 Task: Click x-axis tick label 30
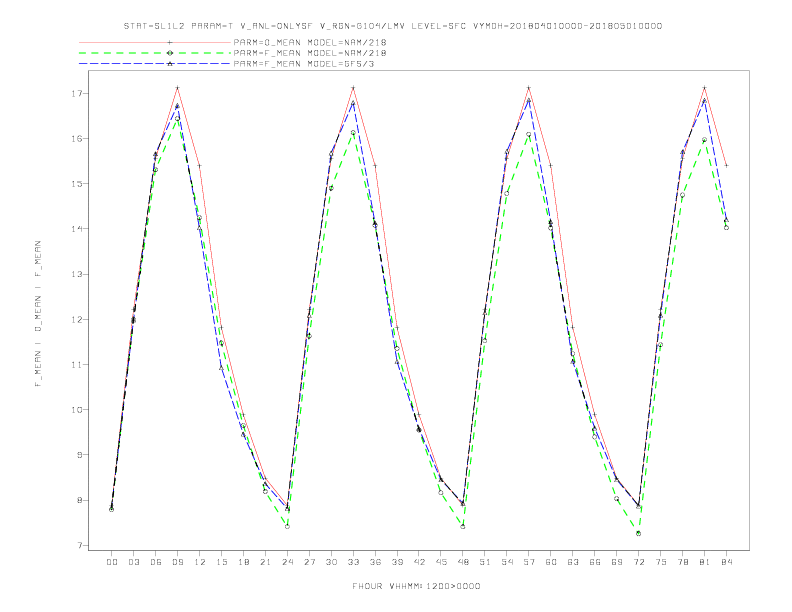click(331, 562)
